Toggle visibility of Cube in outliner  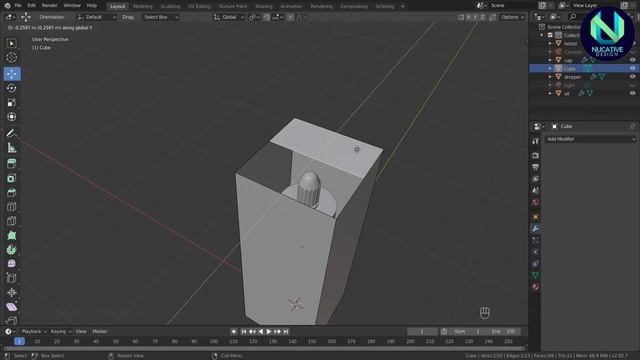pos(632,69)
